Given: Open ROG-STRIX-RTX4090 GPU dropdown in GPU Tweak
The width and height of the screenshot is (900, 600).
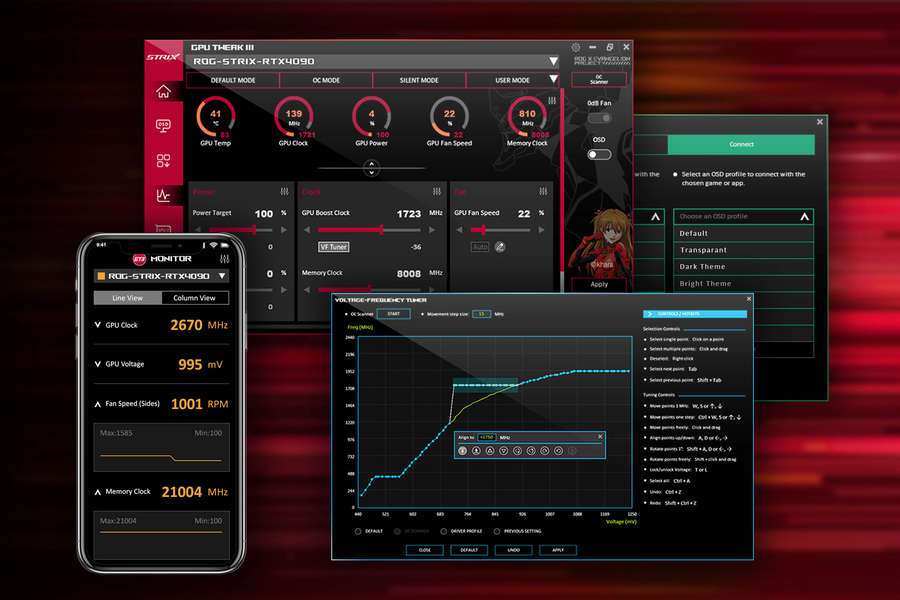Looking at the screenshot, I should point(553,61).
